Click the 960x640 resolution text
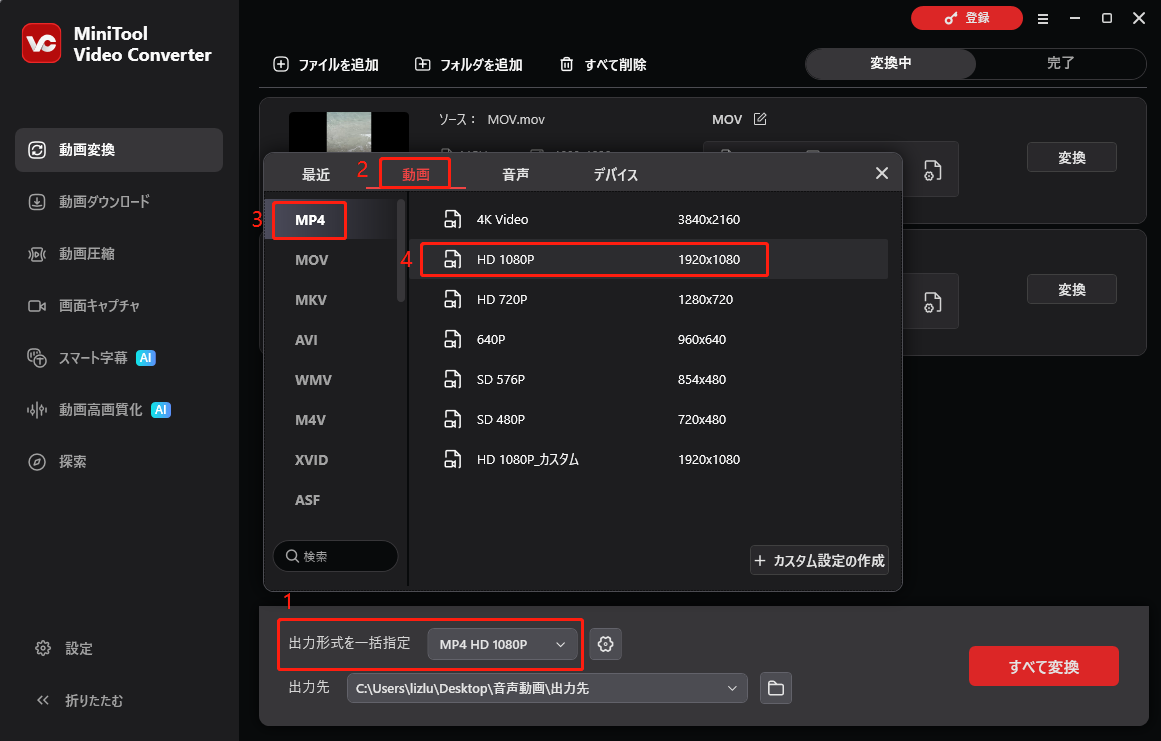Viewport: 1161px width, 741px height. 701,339
